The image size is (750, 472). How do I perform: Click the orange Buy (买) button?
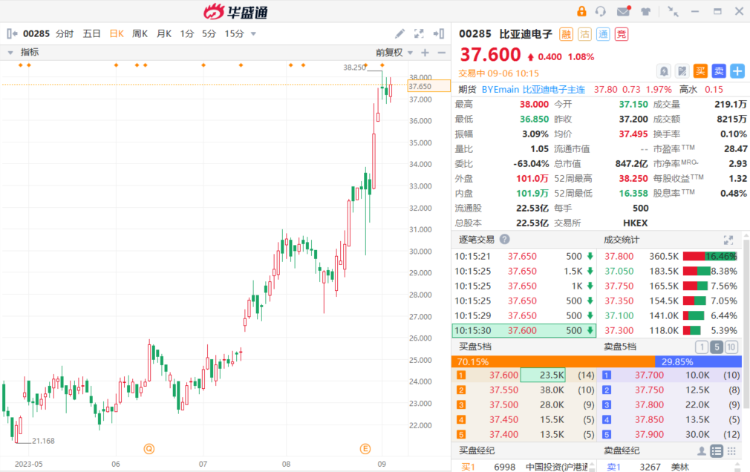tap(700, 71)
